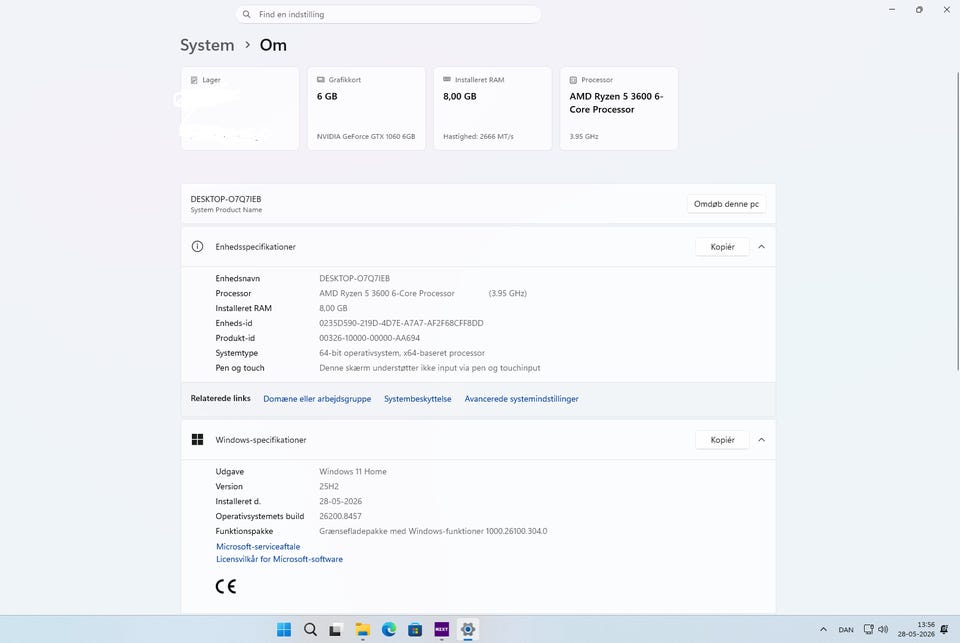This screenshot has height=643, width=960.
Task: Select the Settings gear on taskbar
Action: point(468,630)
